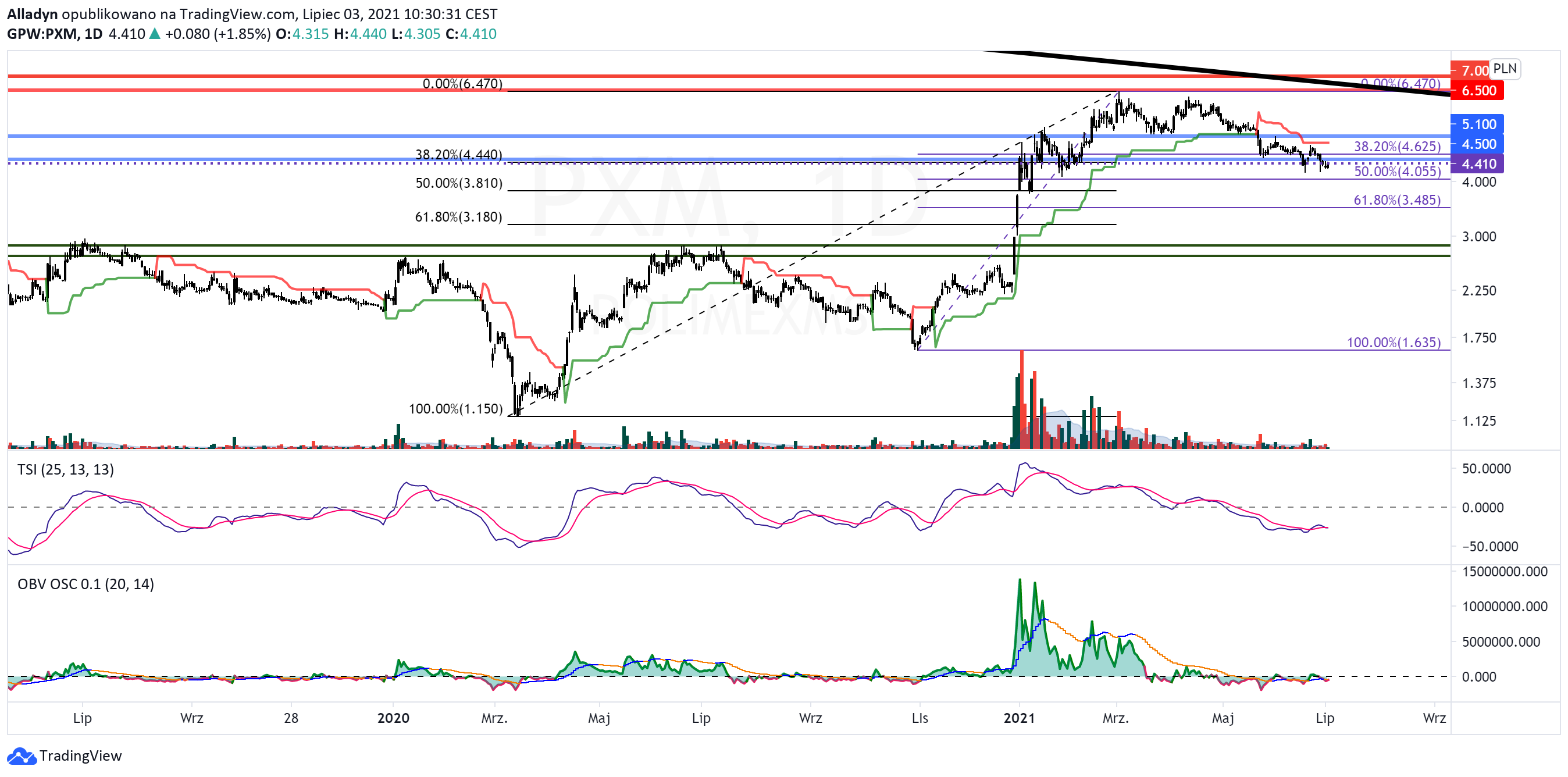Click the blue 4.500 price level tag
Screen dimensions: 1568x777
click(1477, 144)
